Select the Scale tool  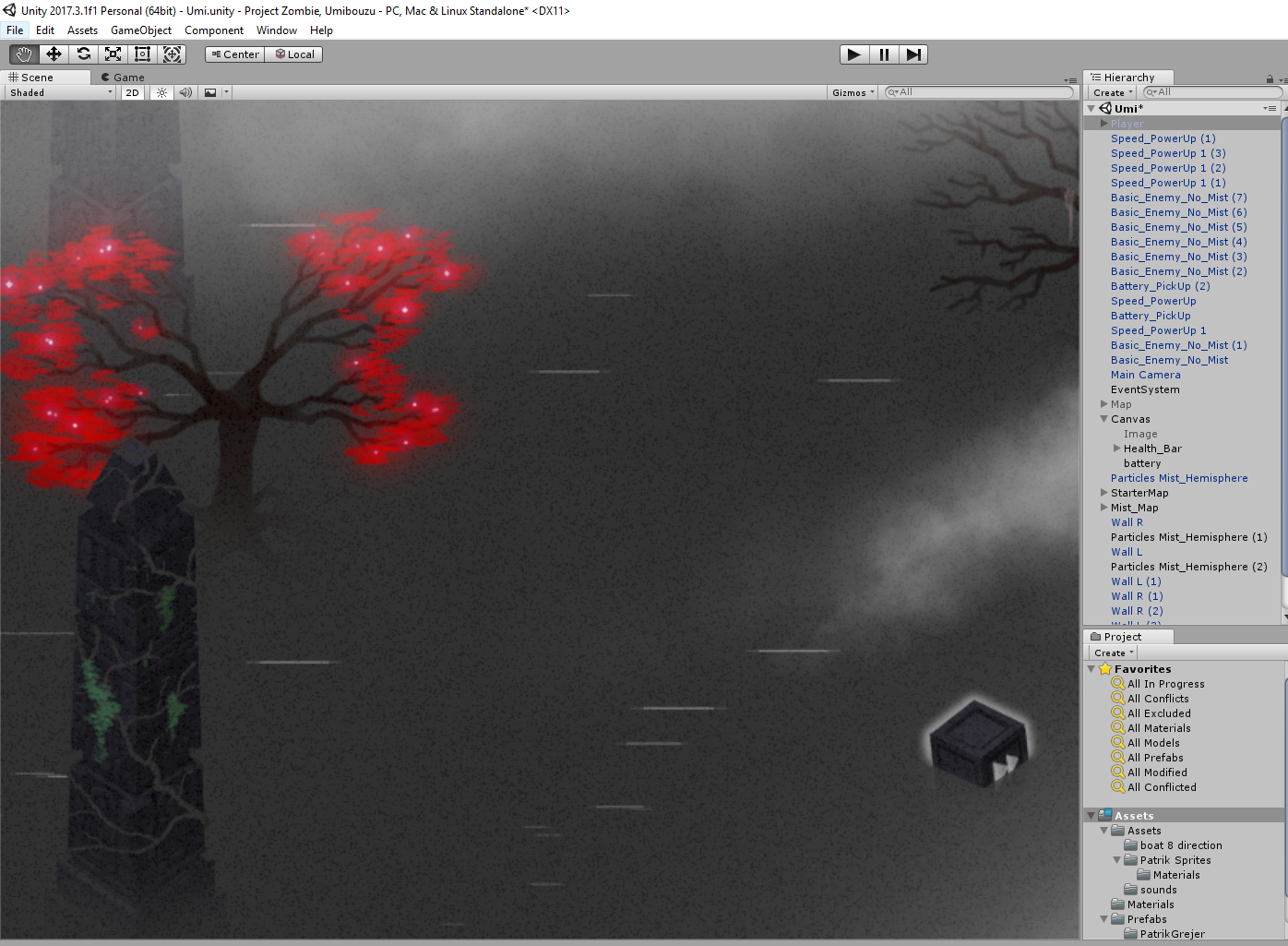pyautogui.click(x=113, y=54)
